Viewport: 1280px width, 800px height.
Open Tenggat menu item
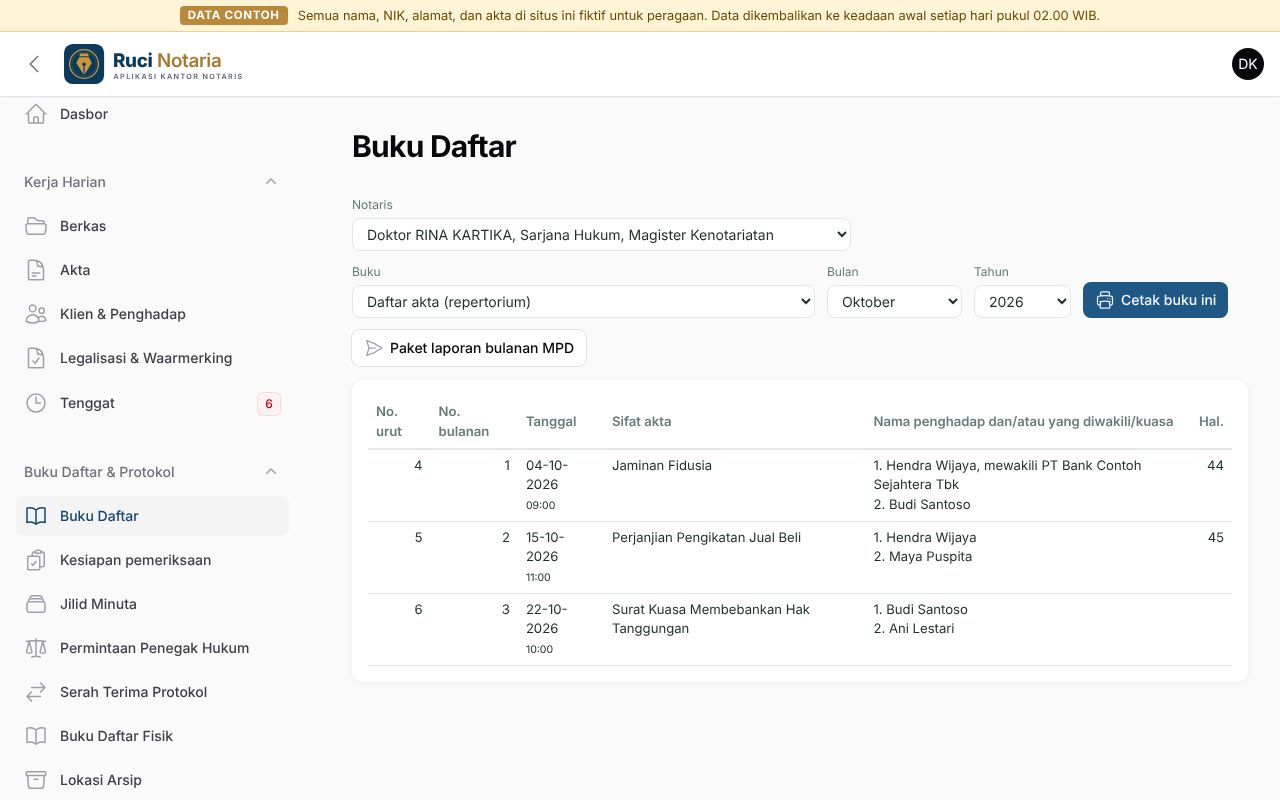tap(152, 403)
